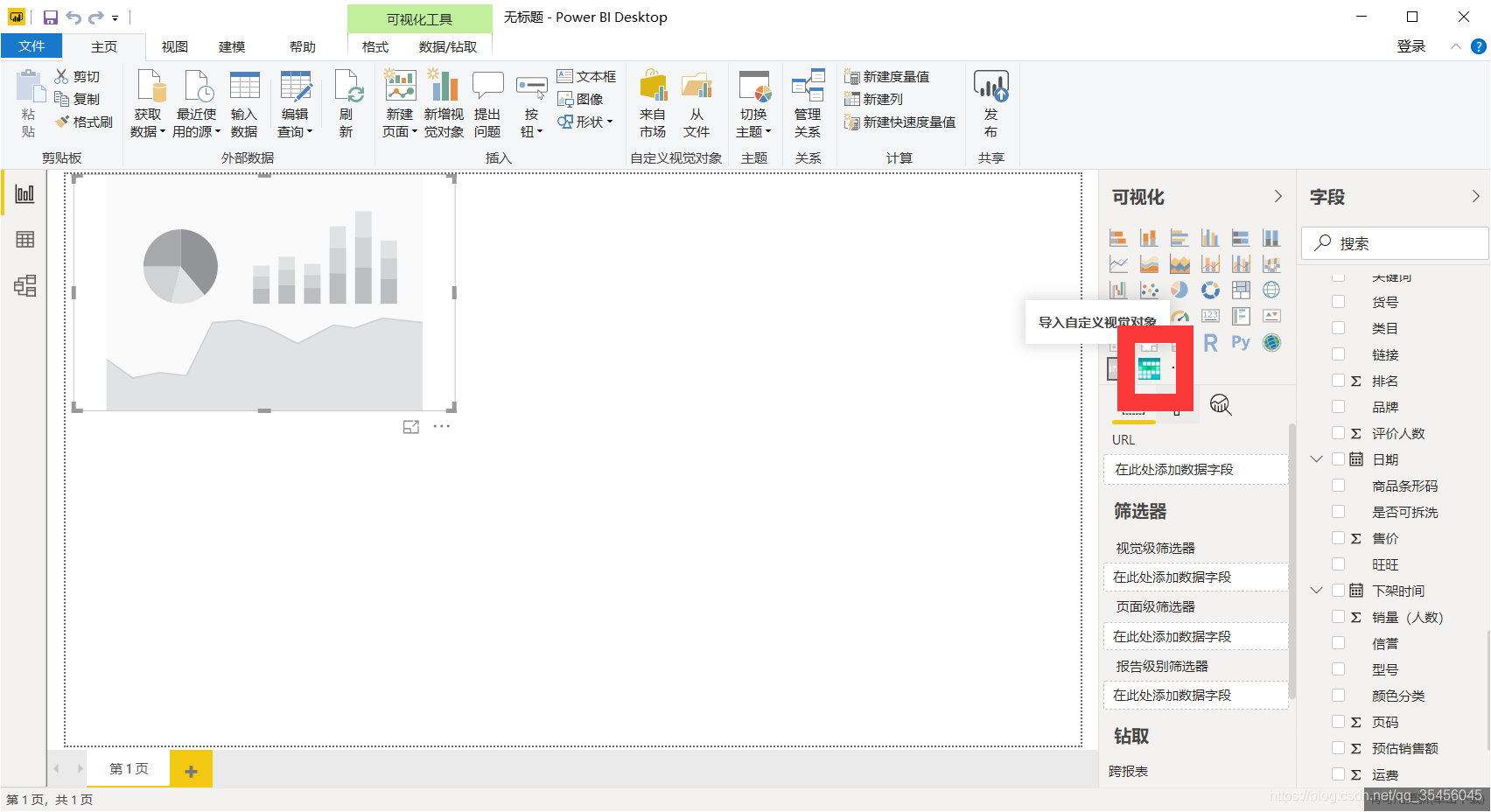The height and width of the screenshot is (812, 1491).
Task: Select the KPI visual
Action: pos(1271,316)
